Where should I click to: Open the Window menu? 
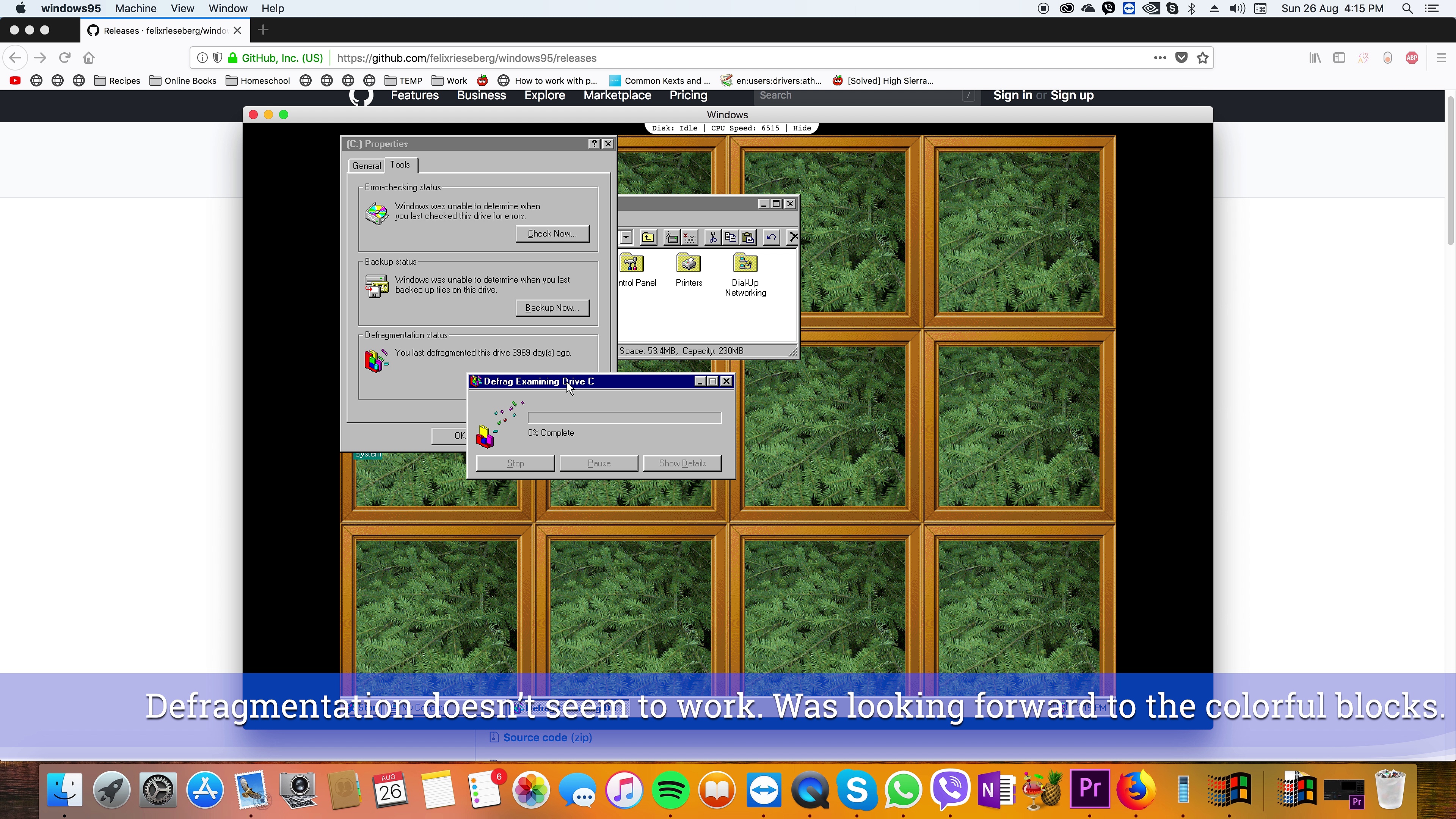pyautogui.click(x=228, y=8)
